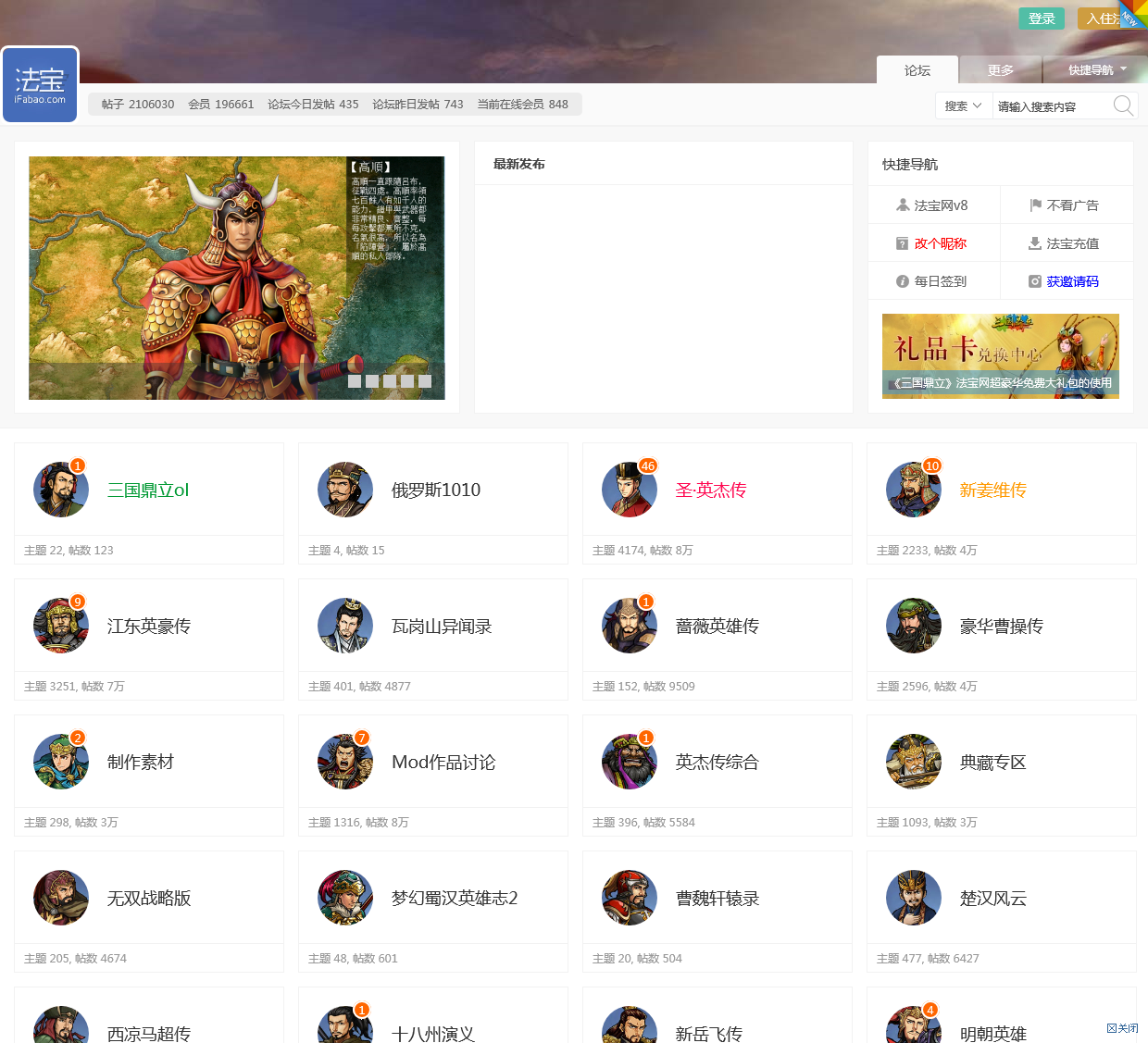Switch to the 论坛 tab
The height and width of the screenshot is (1043, 1148).
pyautogui.click(x=917, y=70)
